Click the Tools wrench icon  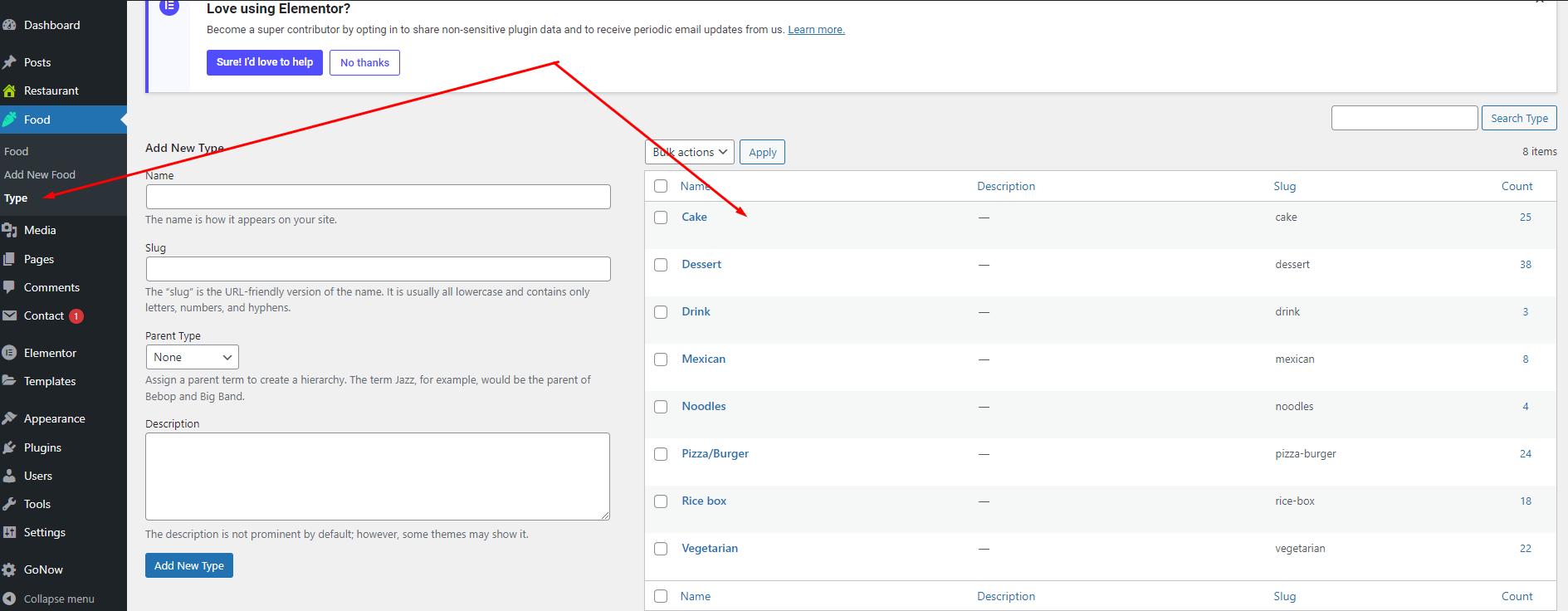click(10, 504)
